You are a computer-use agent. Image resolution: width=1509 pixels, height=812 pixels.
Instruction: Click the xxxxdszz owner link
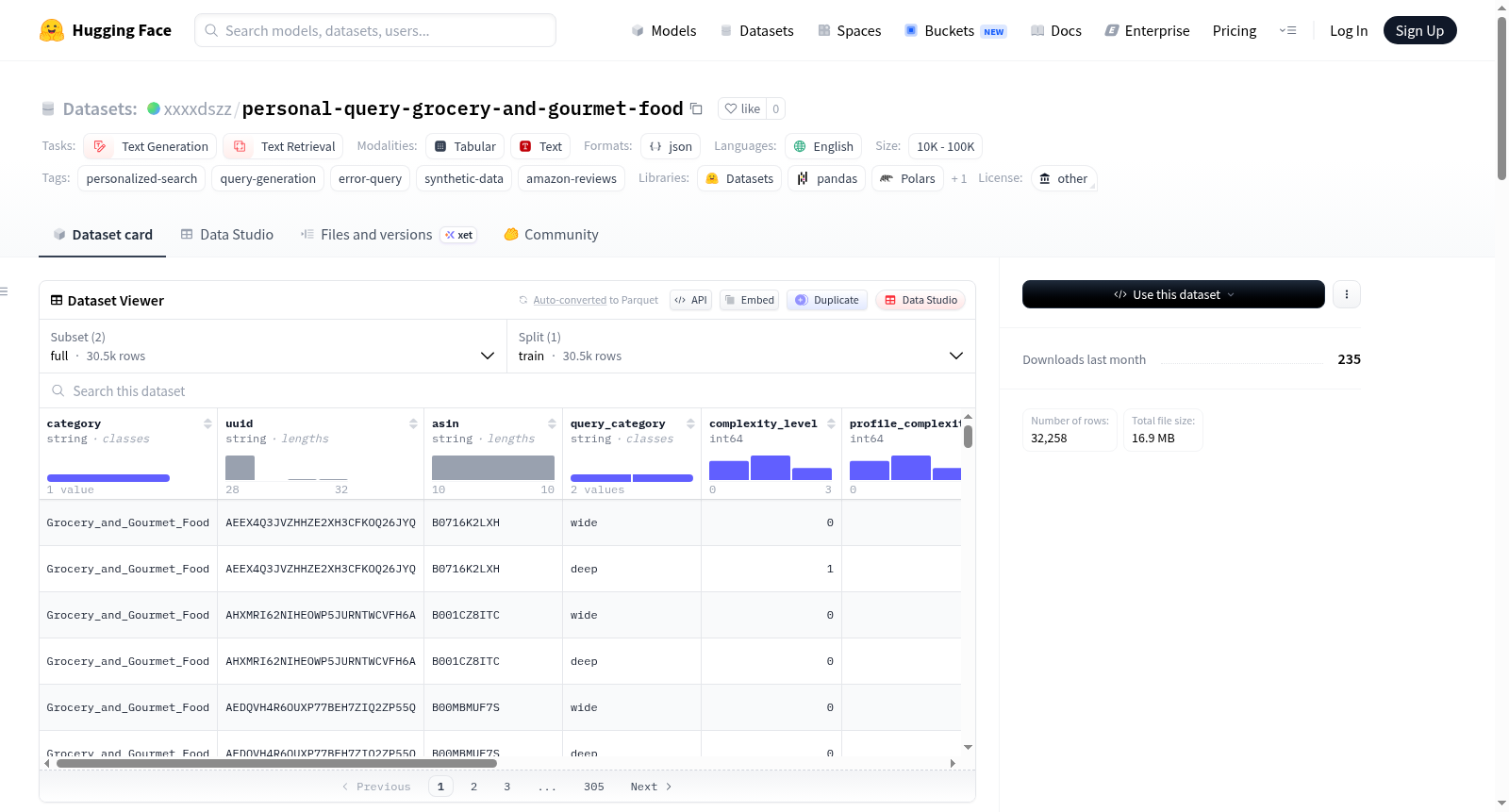[197, 109]
